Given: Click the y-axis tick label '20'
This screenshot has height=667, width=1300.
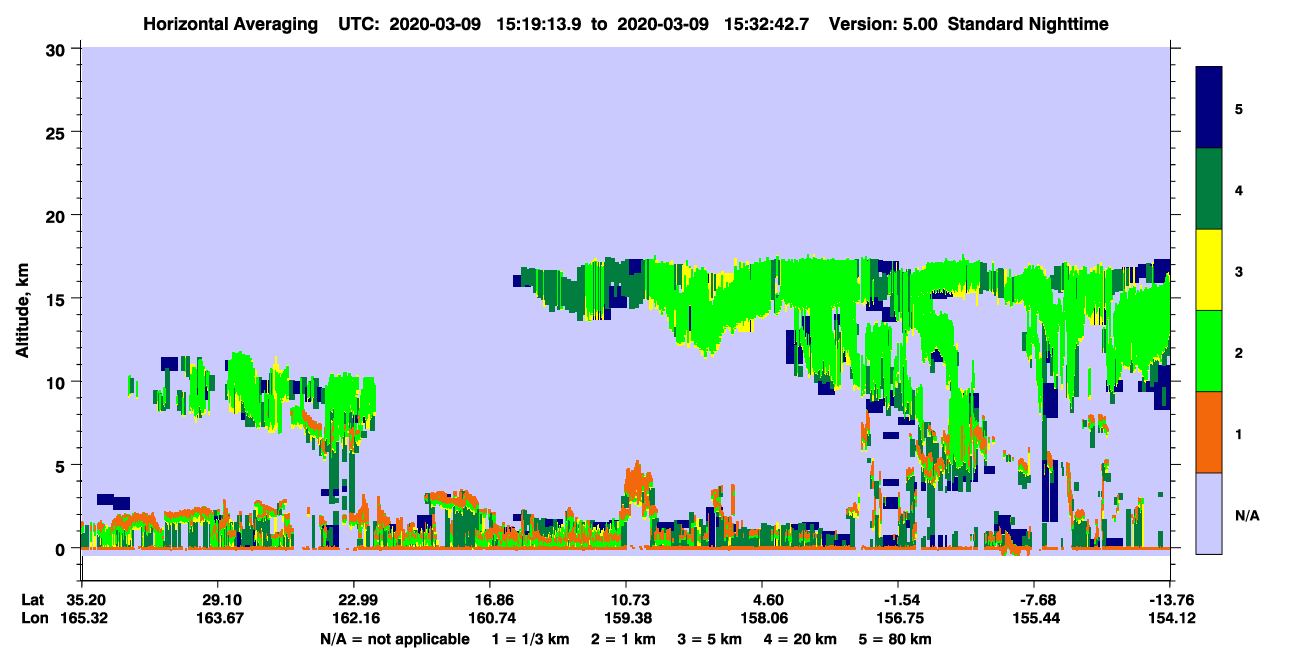Looking at the screenshot, I should [x=58, y=216].
